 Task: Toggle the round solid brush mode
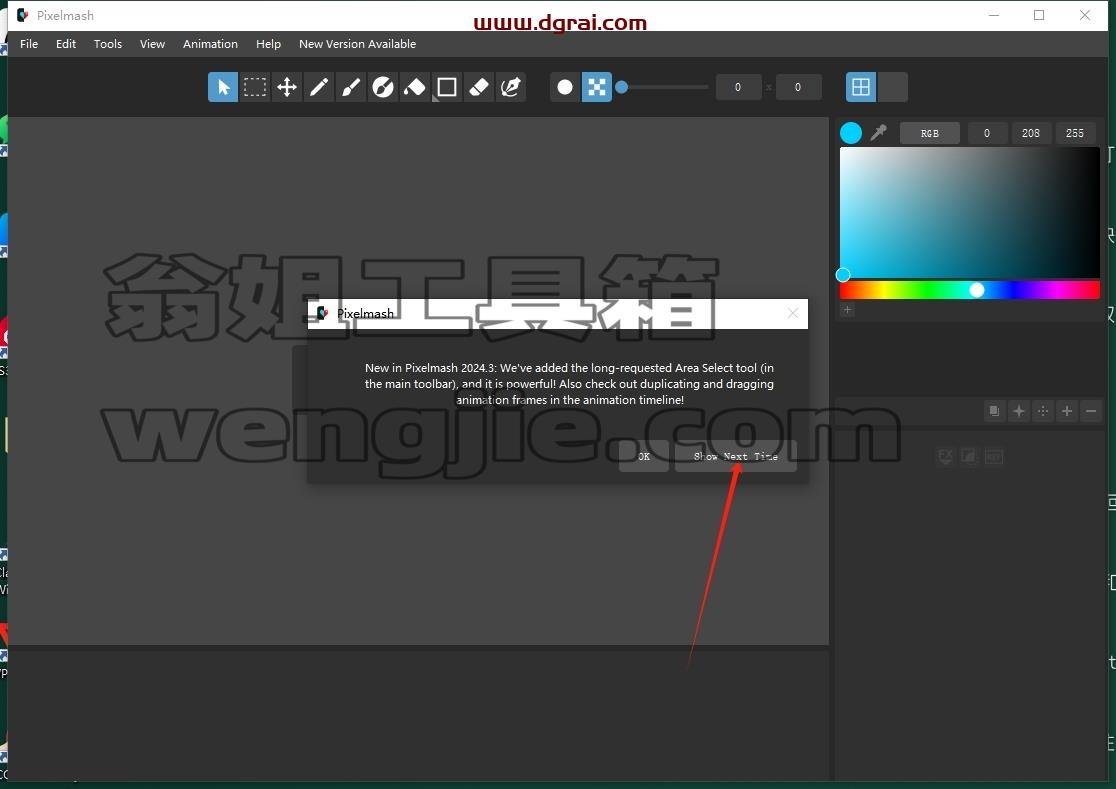click(564, 88)
